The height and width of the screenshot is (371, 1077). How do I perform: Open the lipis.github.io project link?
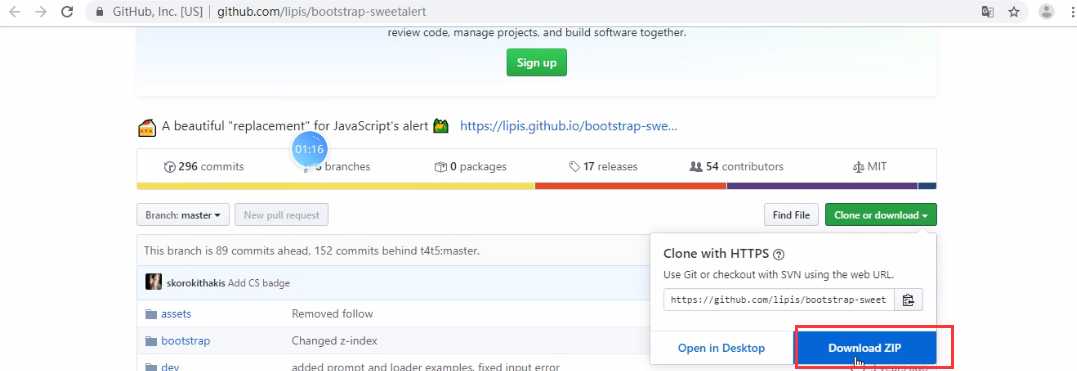coord(569,126)
